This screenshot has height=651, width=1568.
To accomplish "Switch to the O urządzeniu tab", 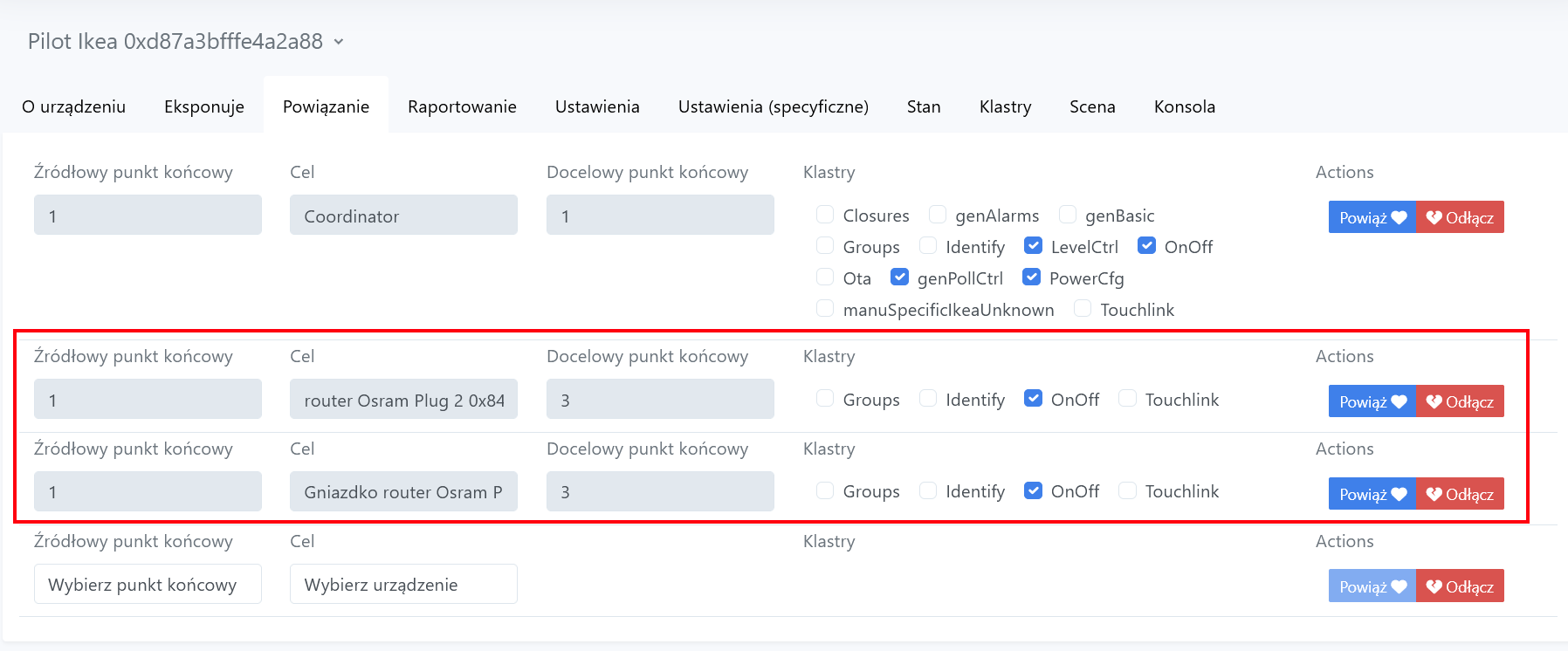I will point(74,106).
